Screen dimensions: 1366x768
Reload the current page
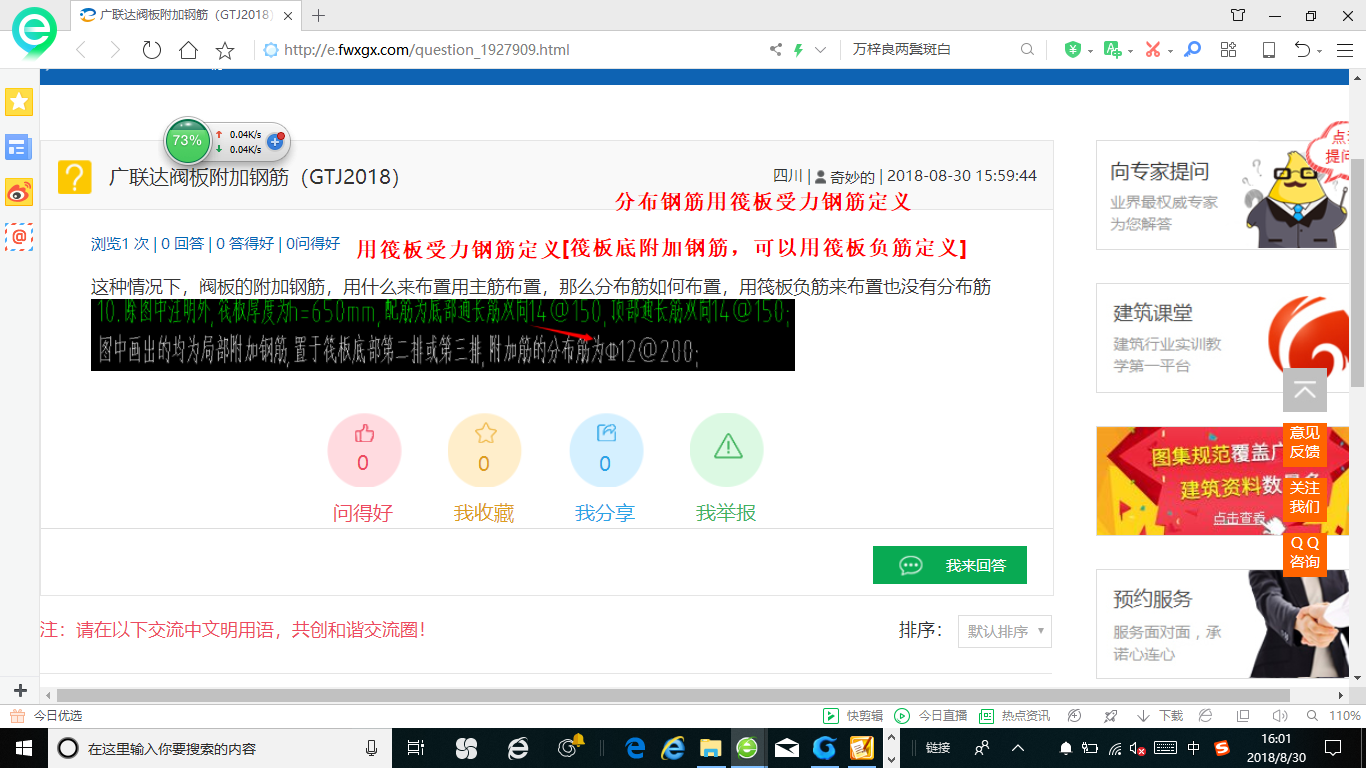pyautogui.click(x=151, y=50)
